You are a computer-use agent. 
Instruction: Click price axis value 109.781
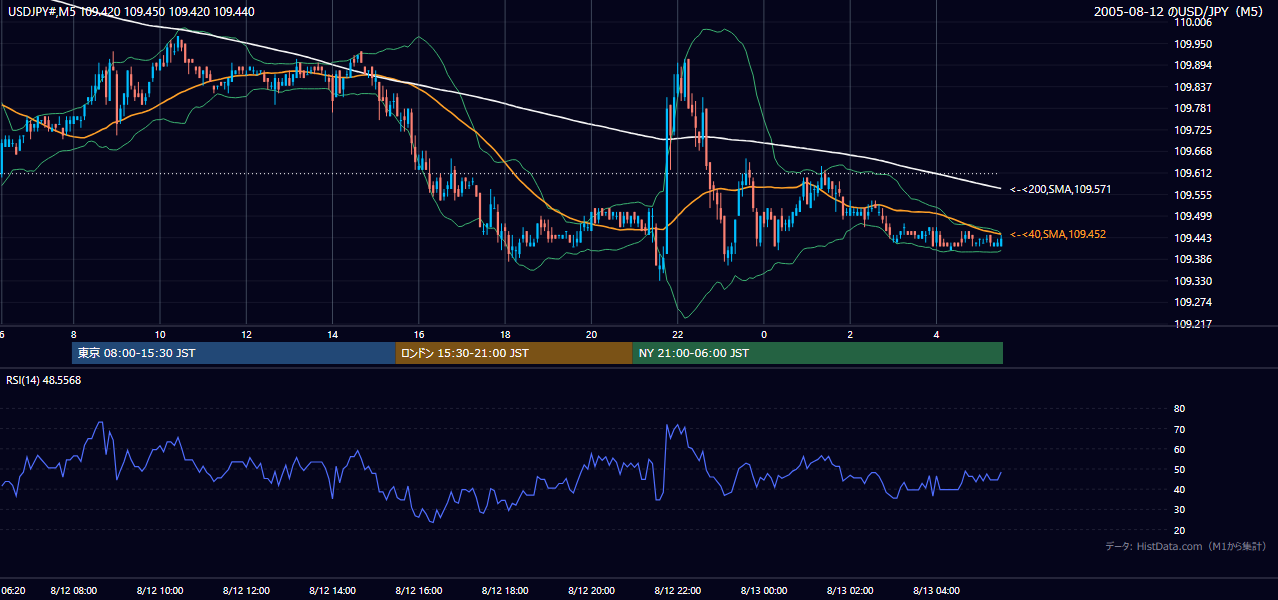click(1193, 109)
